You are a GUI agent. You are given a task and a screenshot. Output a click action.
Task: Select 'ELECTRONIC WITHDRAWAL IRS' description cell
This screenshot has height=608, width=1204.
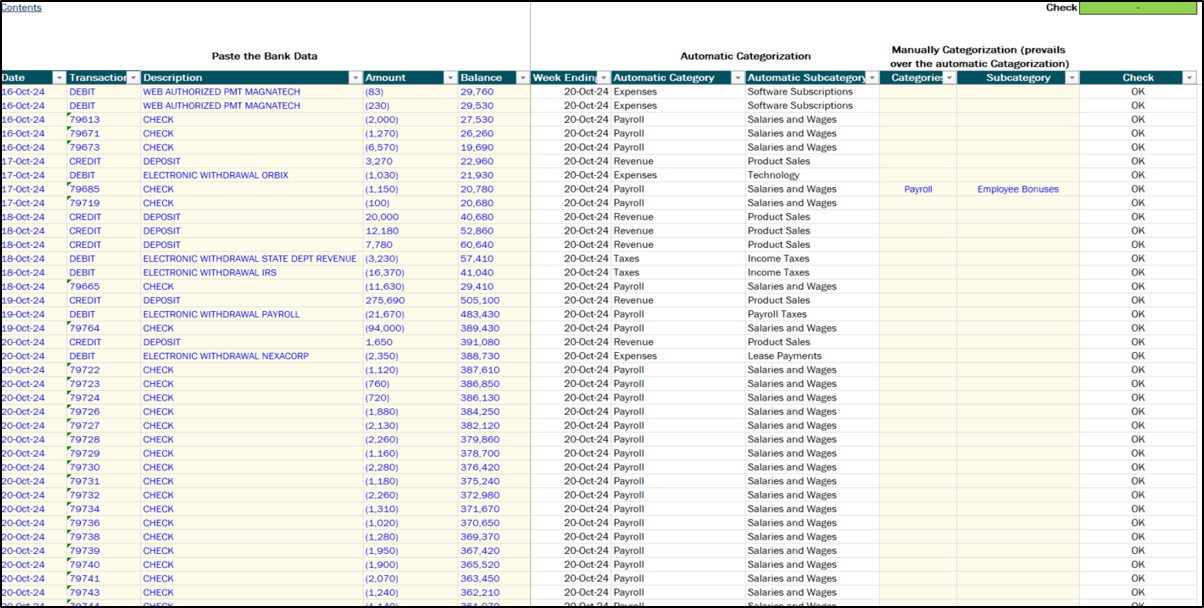[x=250, y=273]
